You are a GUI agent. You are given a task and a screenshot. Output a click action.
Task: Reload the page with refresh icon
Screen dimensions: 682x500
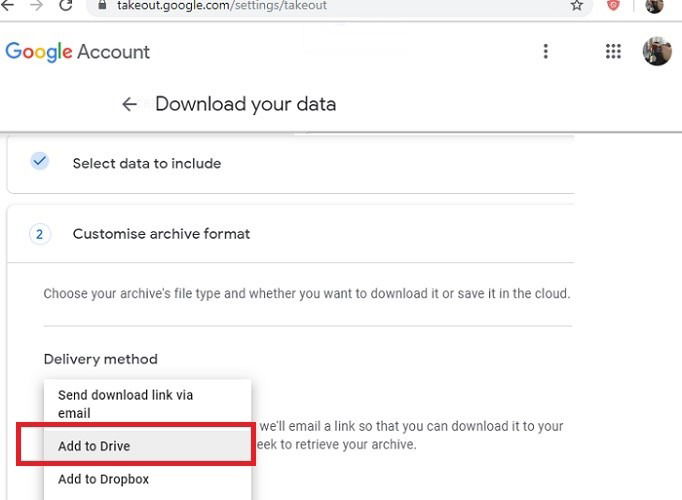(x=66, y=5)
